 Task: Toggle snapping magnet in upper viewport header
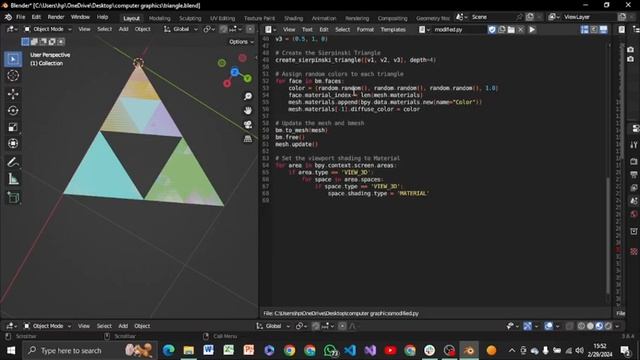[223, 29]
